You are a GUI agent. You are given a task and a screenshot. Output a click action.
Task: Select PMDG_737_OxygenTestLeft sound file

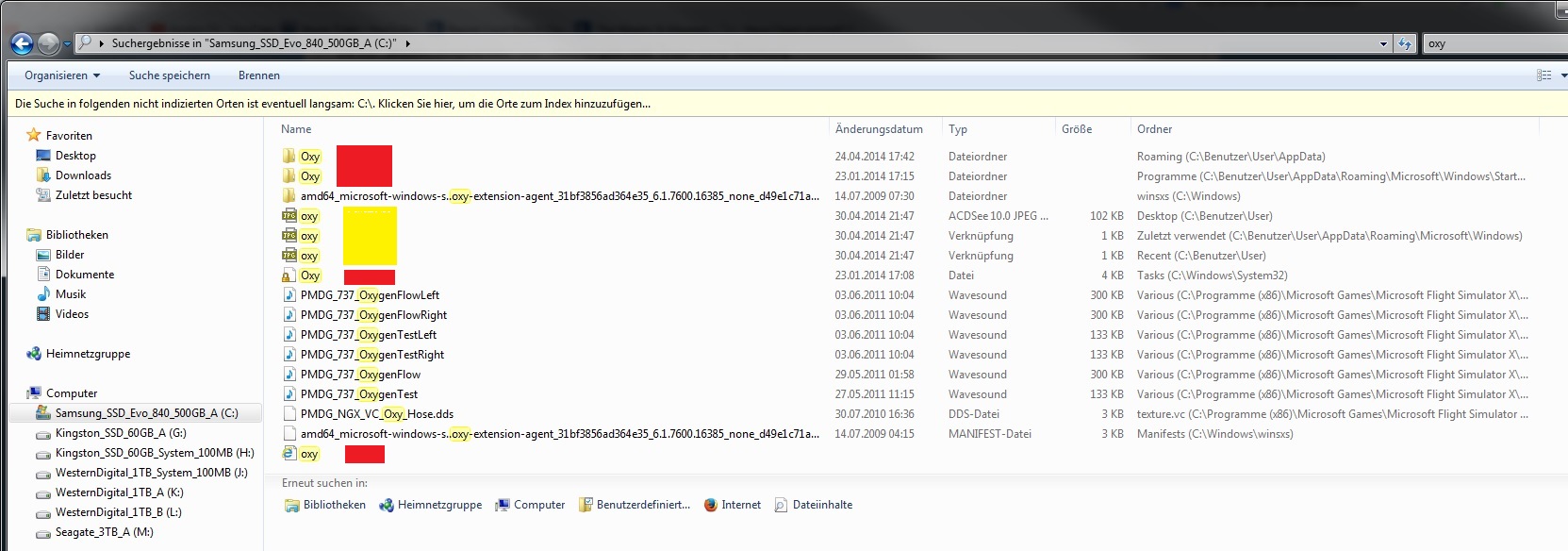coord(369,335)
